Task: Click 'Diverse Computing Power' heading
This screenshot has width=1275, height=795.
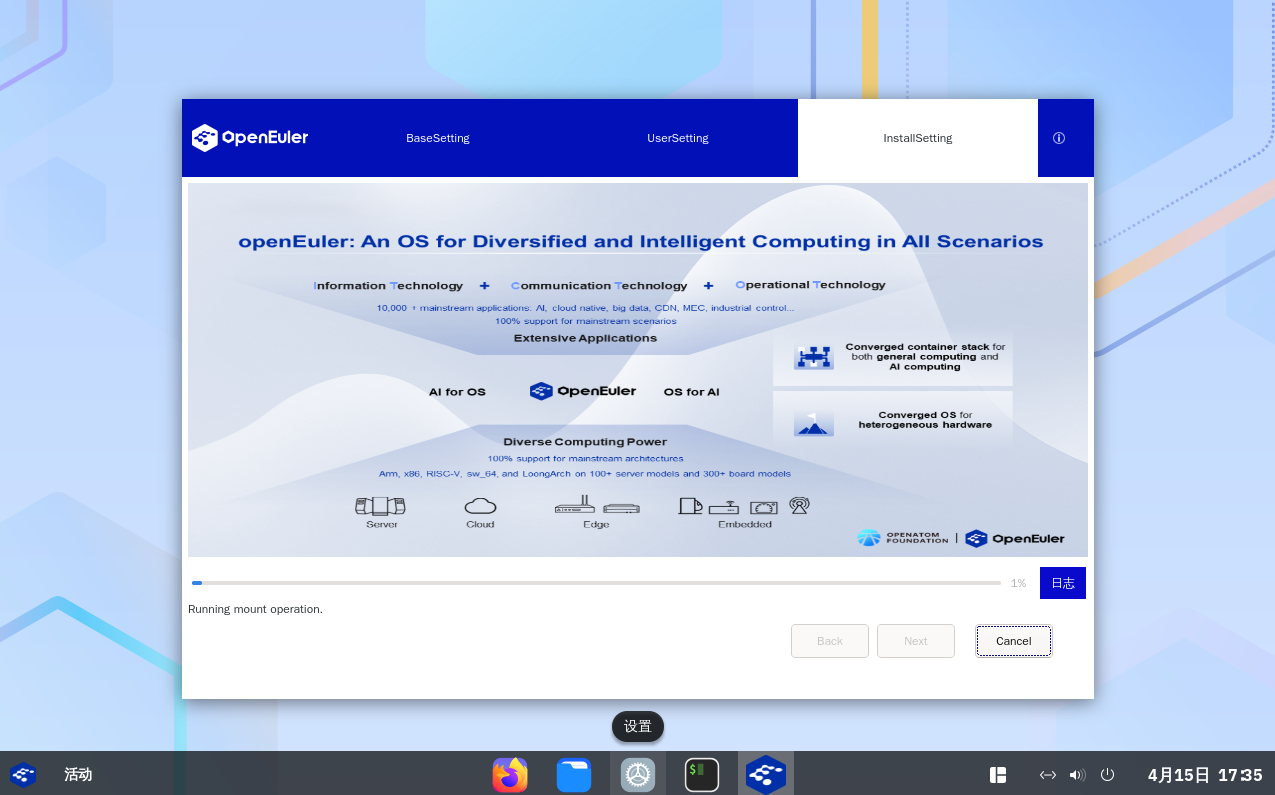Action: (585, 441)
